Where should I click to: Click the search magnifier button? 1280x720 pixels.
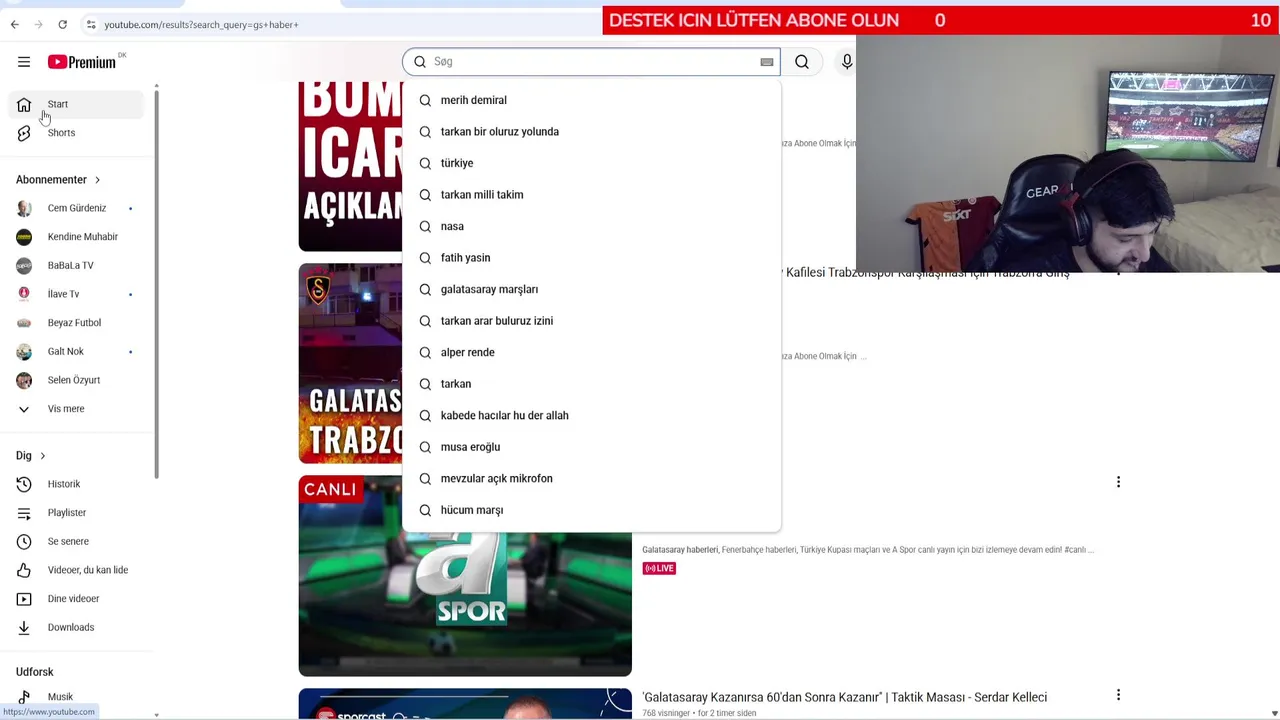(802, 62)
